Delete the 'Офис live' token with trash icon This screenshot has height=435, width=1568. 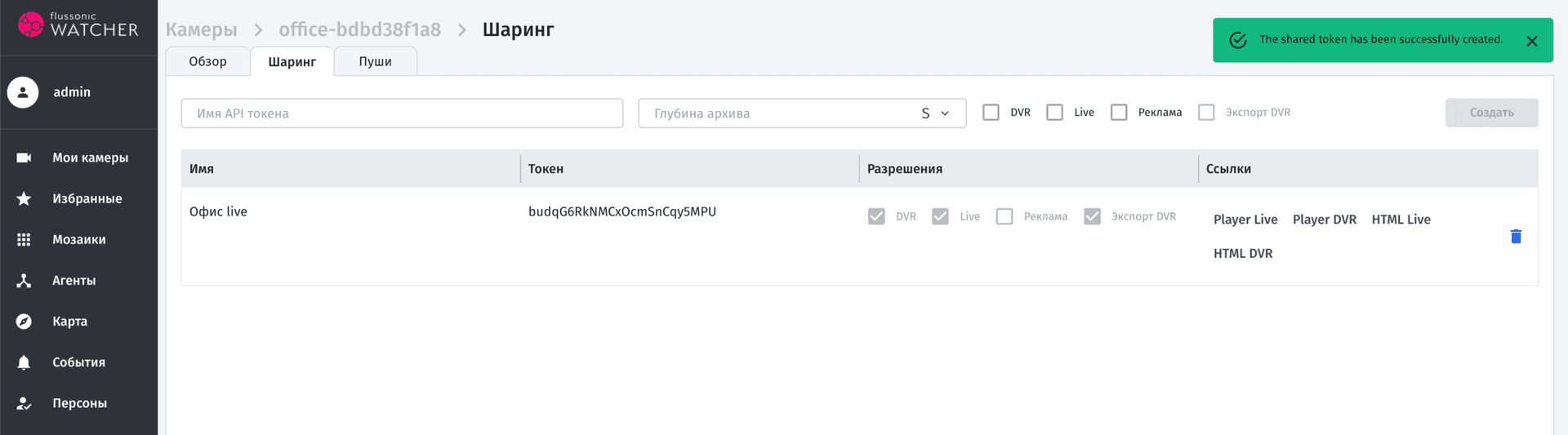pos(1516,237)
